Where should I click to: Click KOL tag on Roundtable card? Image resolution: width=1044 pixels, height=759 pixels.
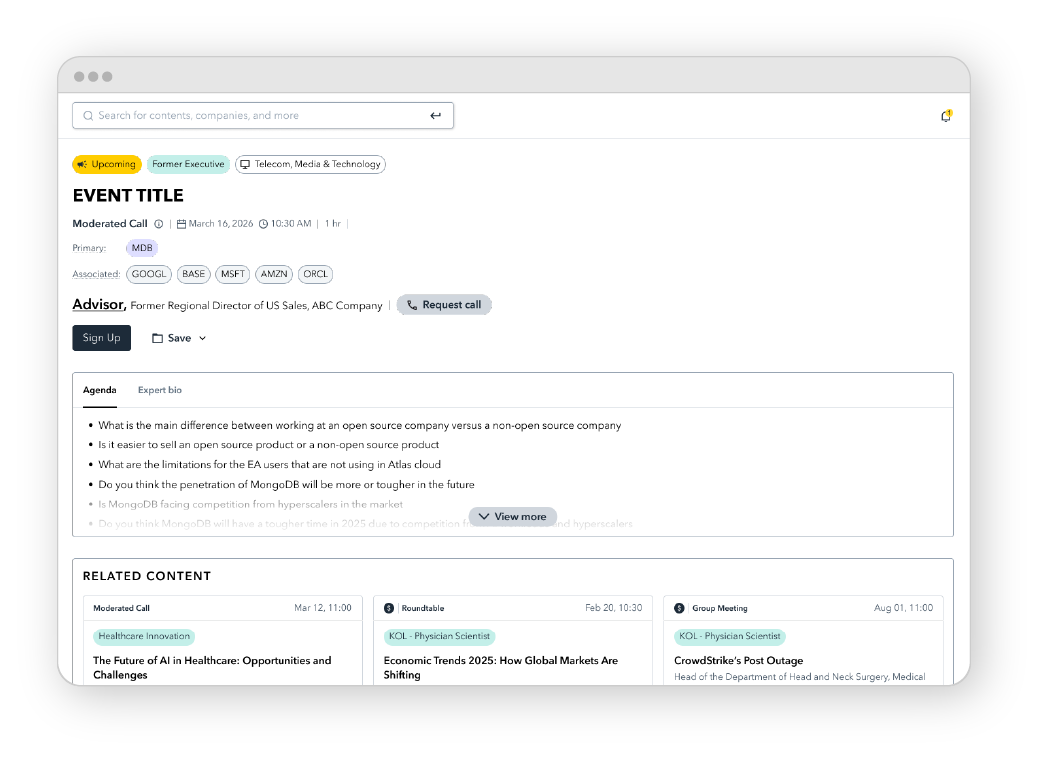(439, 636)
